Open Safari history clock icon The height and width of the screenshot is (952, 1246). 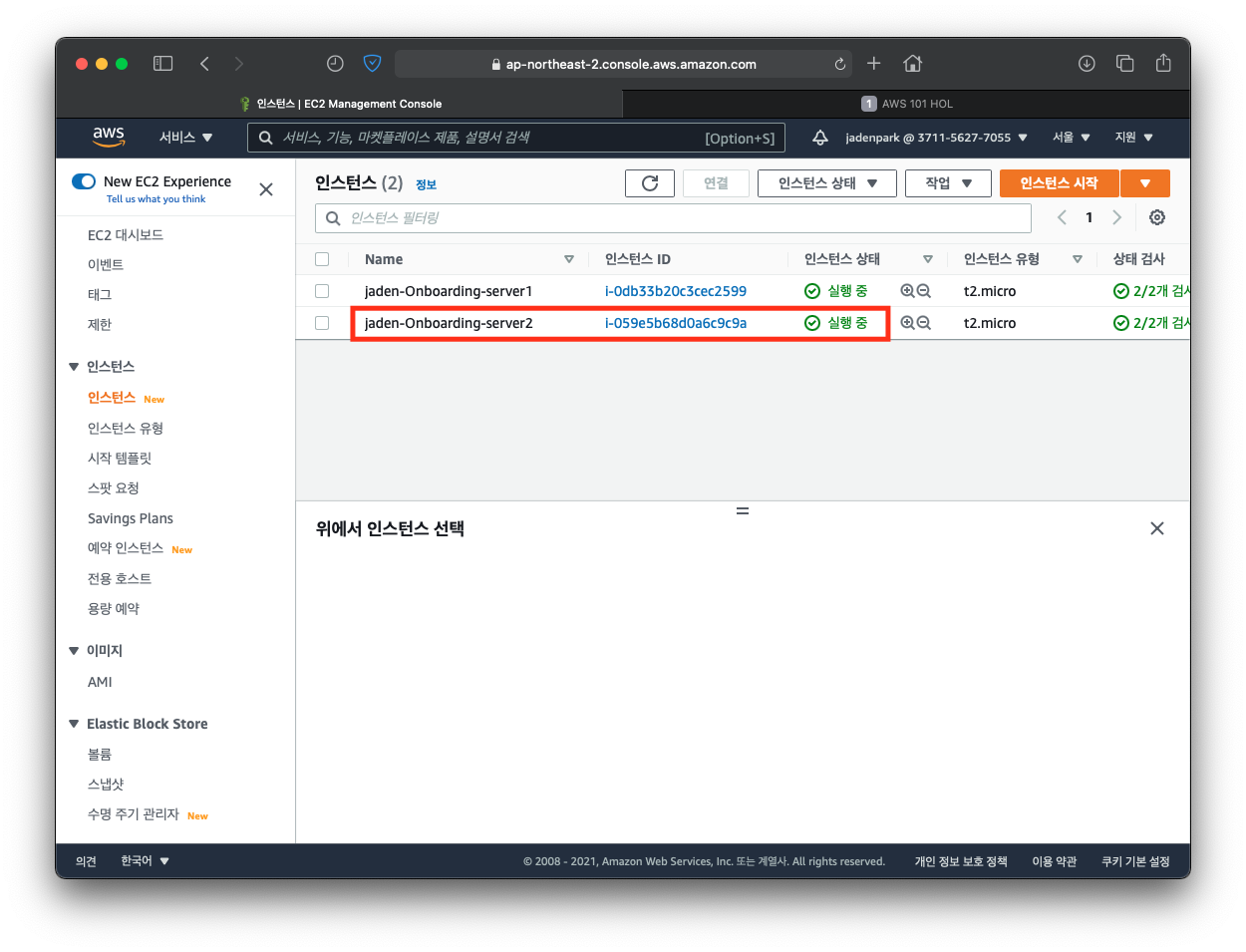(x=335, y=64)
